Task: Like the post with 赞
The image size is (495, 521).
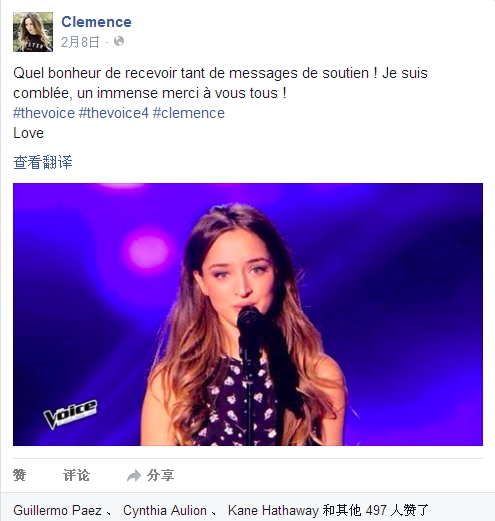Action: click(x=19, y=475)
